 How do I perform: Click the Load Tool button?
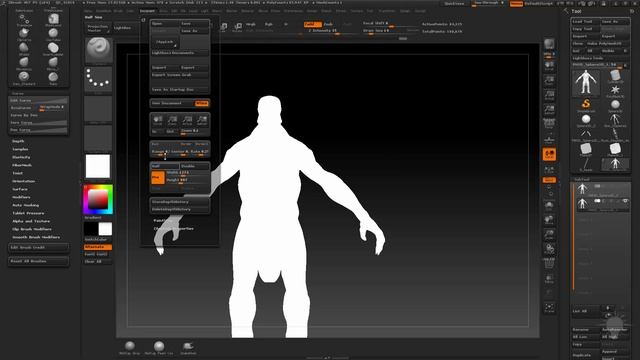pyautogui.click(x=585, y=22)
